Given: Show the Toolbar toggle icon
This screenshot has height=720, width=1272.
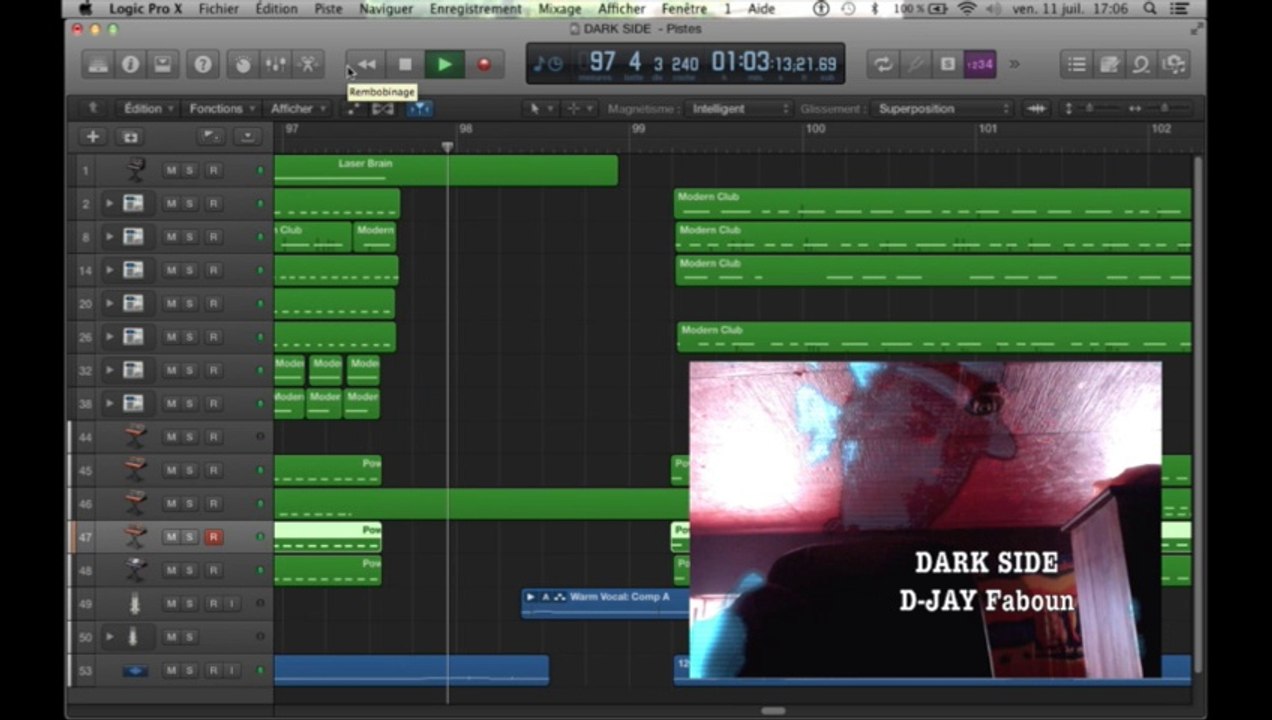Looking at the screenshot, I should point(162,64).
